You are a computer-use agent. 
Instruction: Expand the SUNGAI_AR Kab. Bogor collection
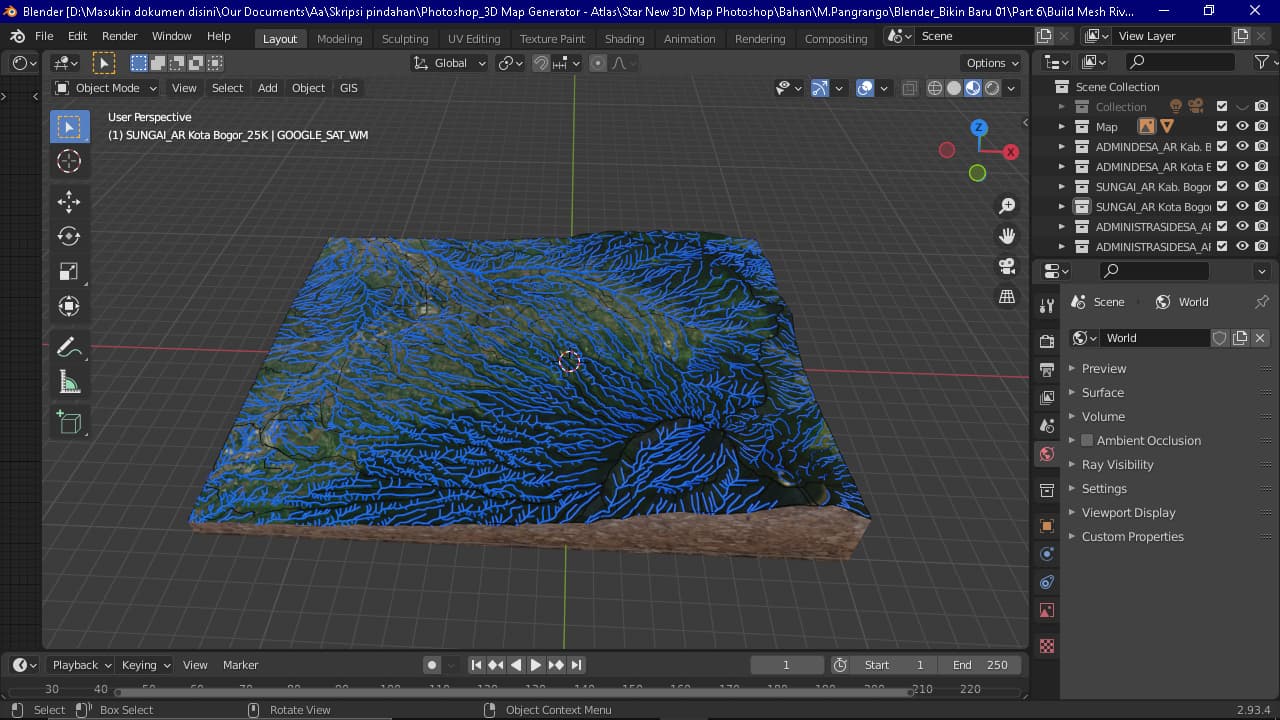tap(1064, 186)
